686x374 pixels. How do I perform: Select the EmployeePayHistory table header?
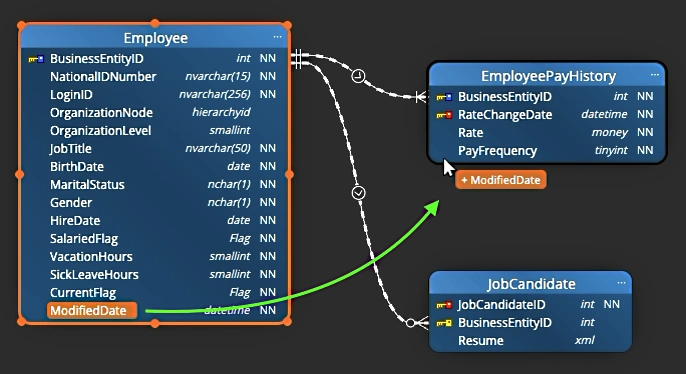coord(548,76)
